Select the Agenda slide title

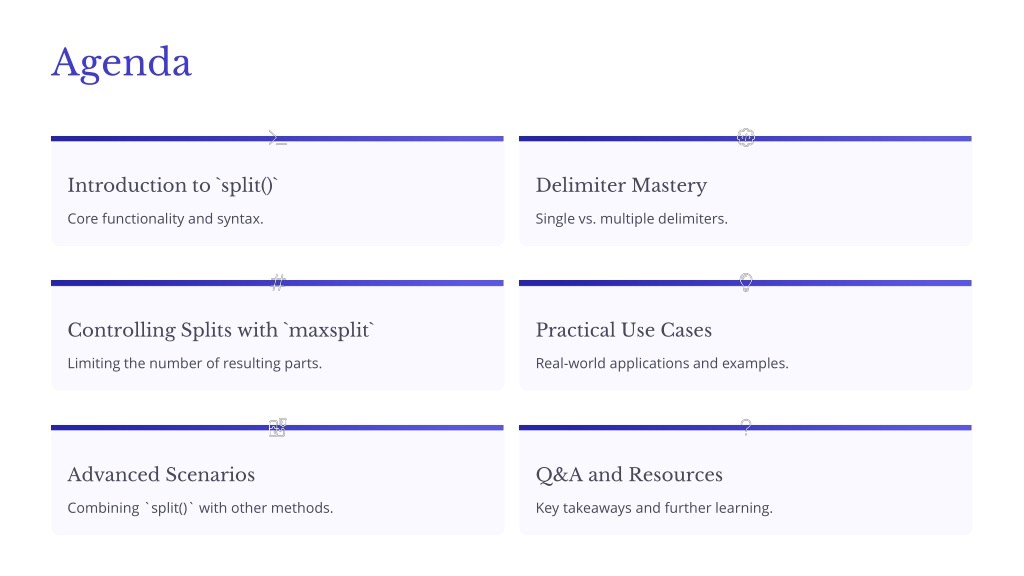coord(121,63)
